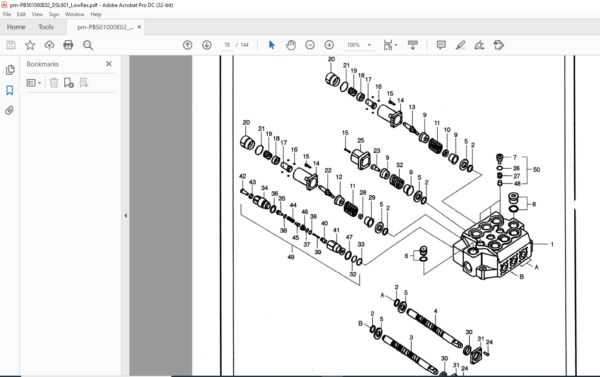Open the 100% zoom level dropdown
600x377 pixels.
tap(359, 45)
